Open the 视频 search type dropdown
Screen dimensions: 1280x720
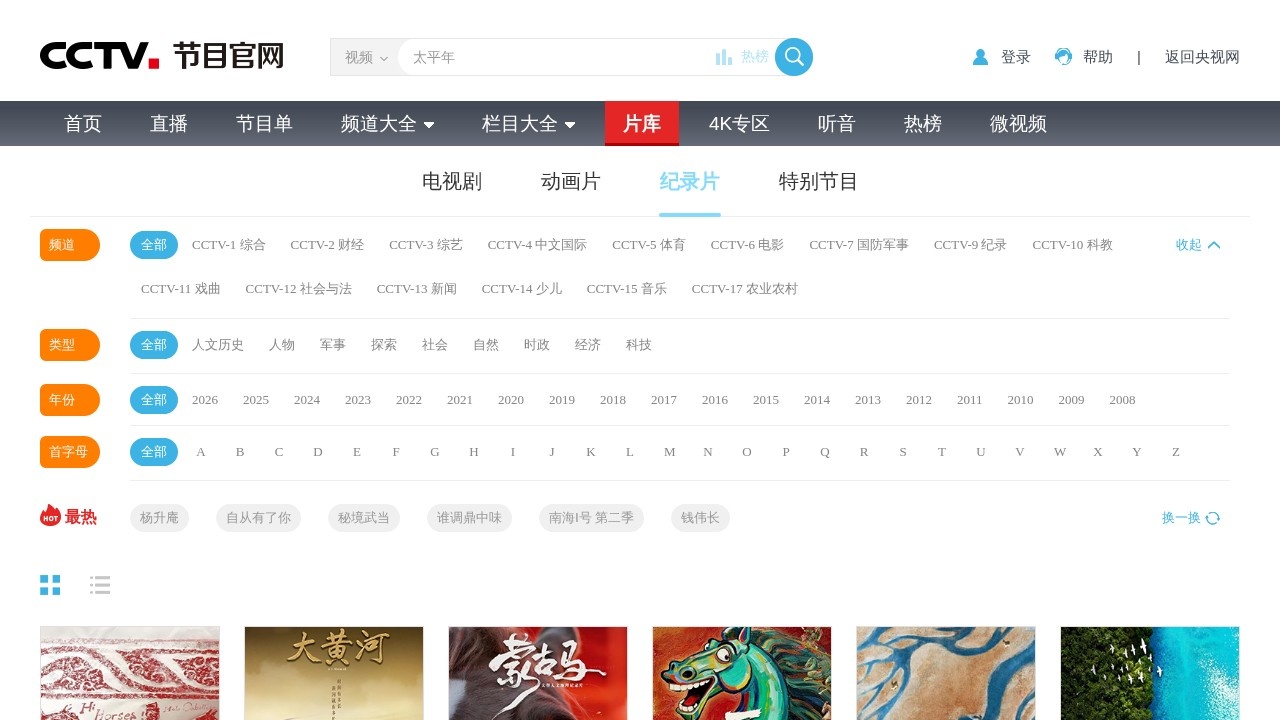[366, 57]
